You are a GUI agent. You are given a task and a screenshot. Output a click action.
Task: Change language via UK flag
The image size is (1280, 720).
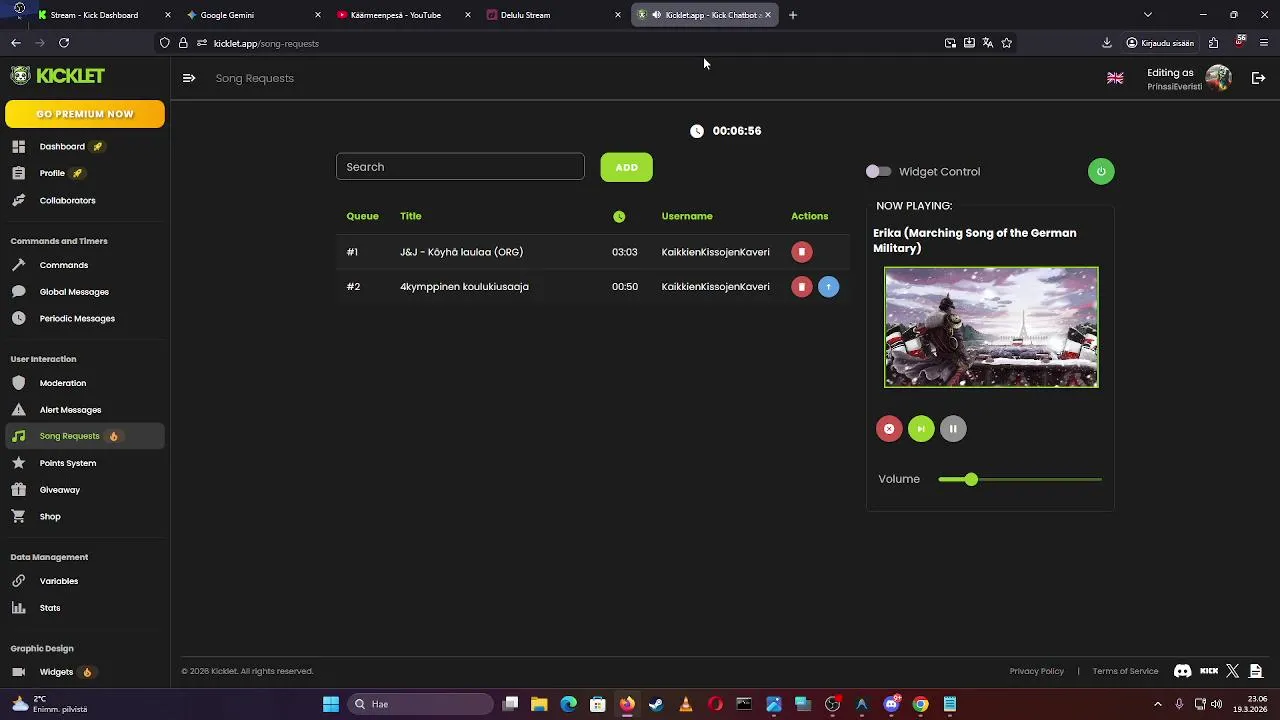1115,78
